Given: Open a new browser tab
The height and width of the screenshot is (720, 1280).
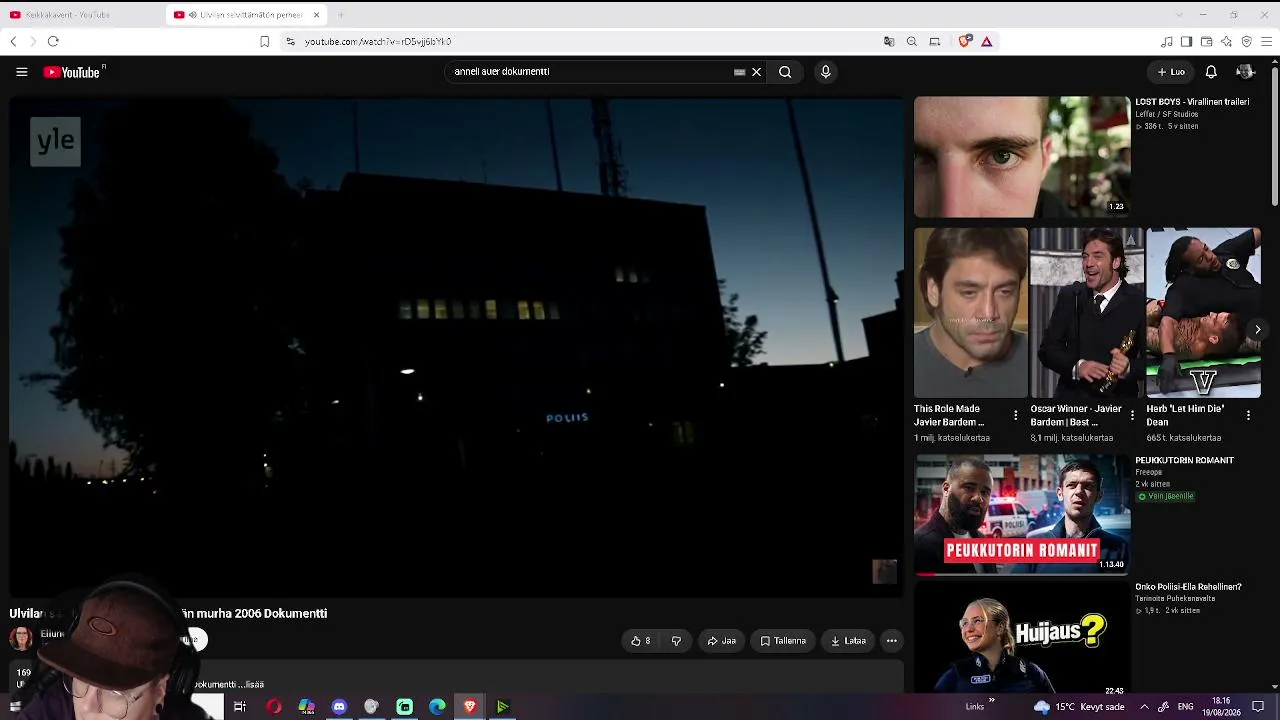Looking at the screenshot, I should 340,15.
